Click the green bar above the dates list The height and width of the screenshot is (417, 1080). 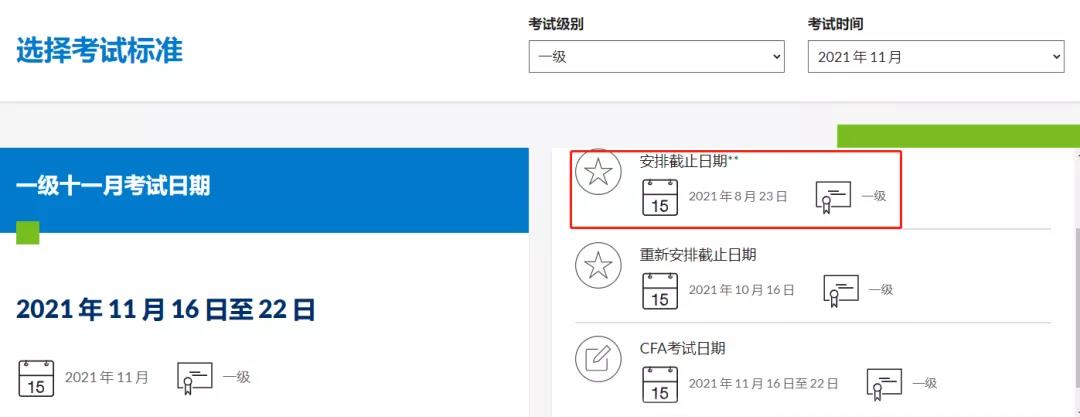click(958, 136)
